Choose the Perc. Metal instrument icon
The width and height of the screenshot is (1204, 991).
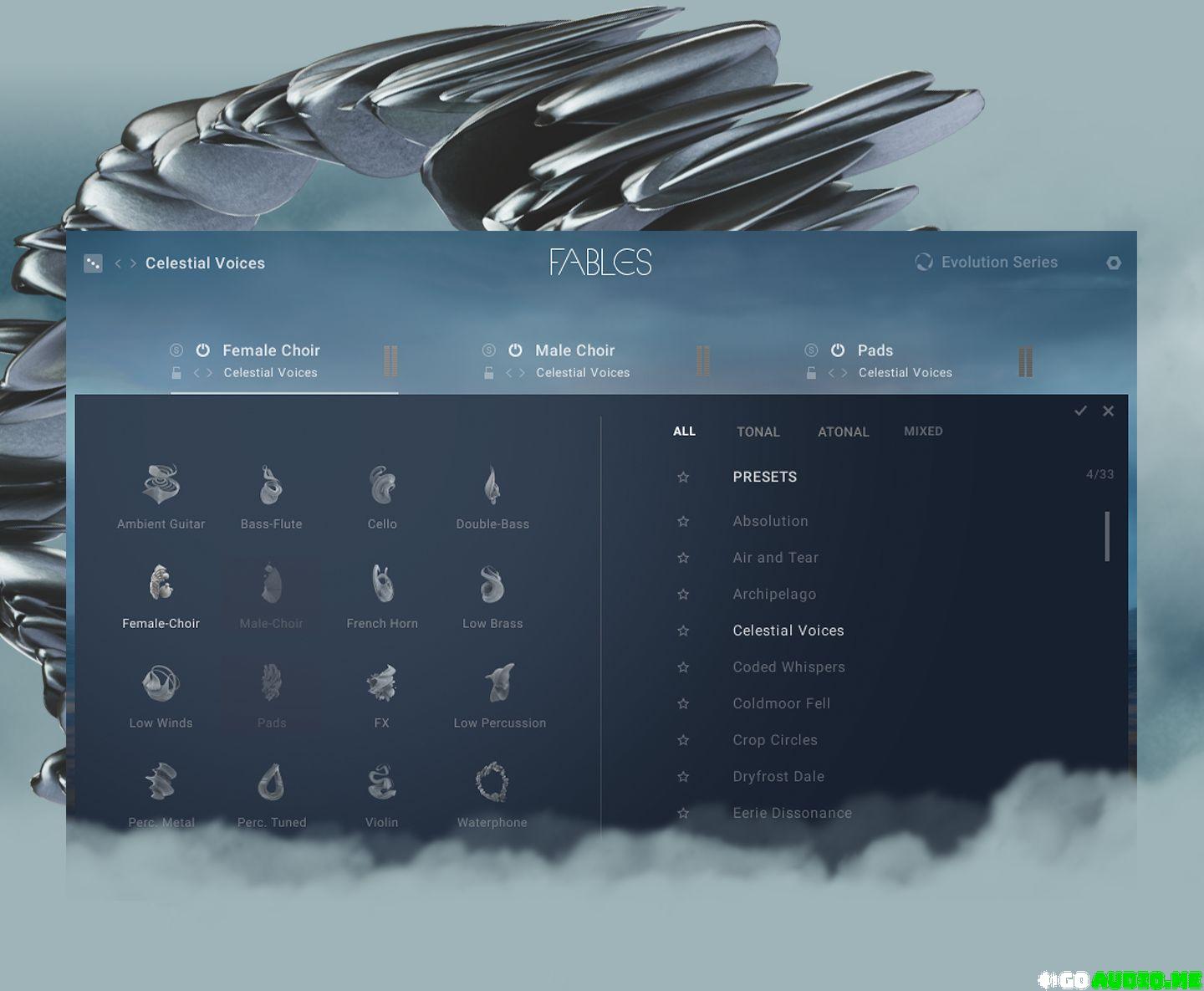pyautogui.click(x=161, y=783)
